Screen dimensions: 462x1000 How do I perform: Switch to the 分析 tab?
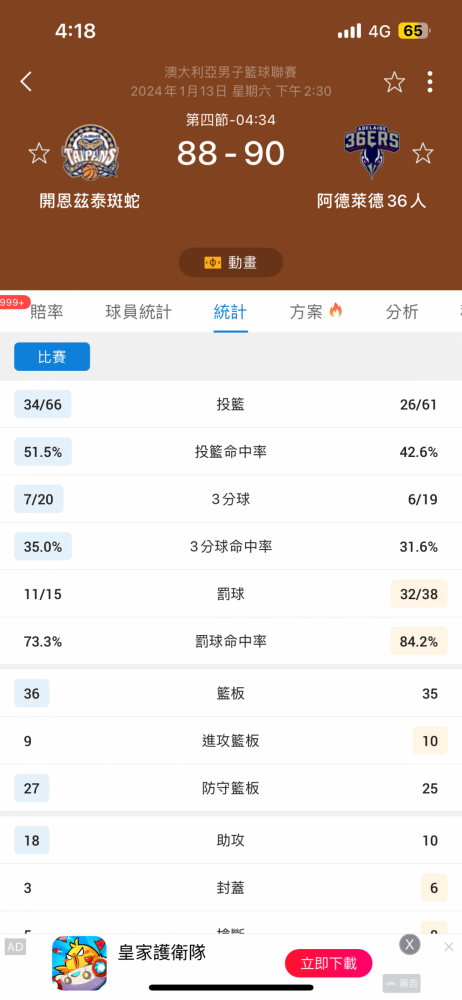tap(402, 312)
